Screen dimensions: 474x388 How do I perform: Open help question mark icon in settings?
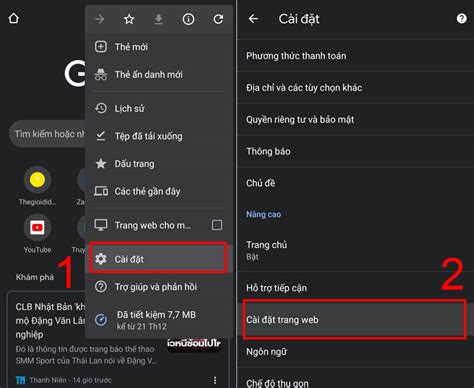point(461,18)
